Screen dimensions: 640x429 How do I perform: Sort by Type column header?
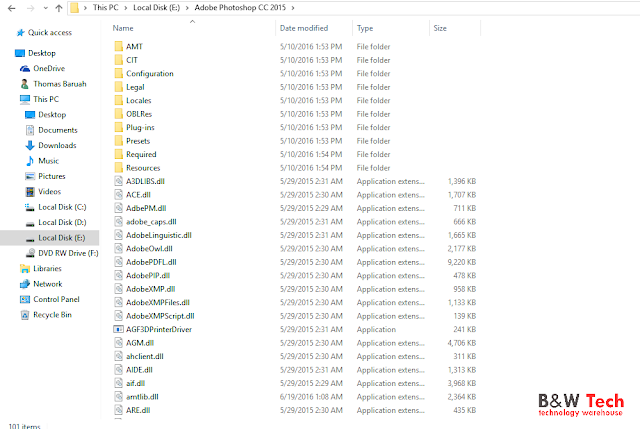pos(365,28)
